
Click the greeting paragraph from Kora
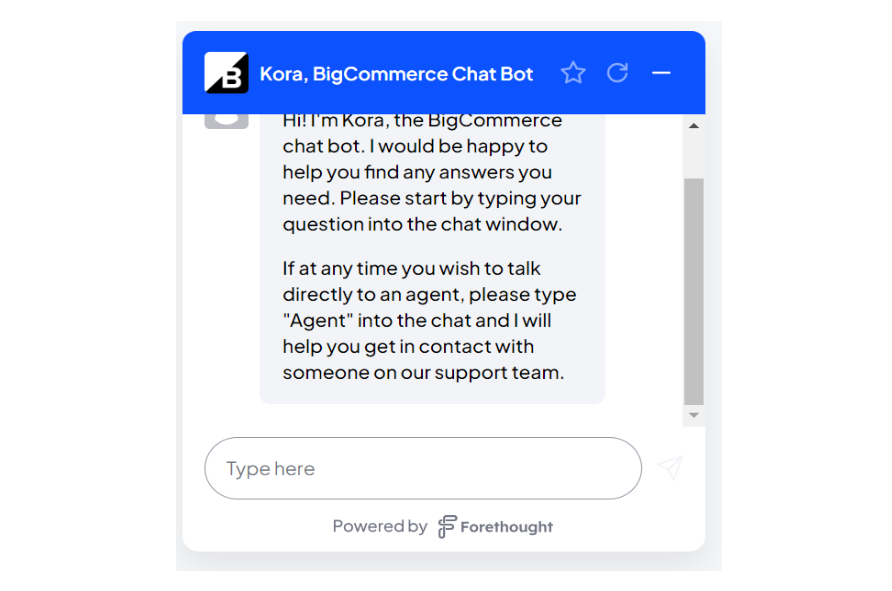[432, 172]
